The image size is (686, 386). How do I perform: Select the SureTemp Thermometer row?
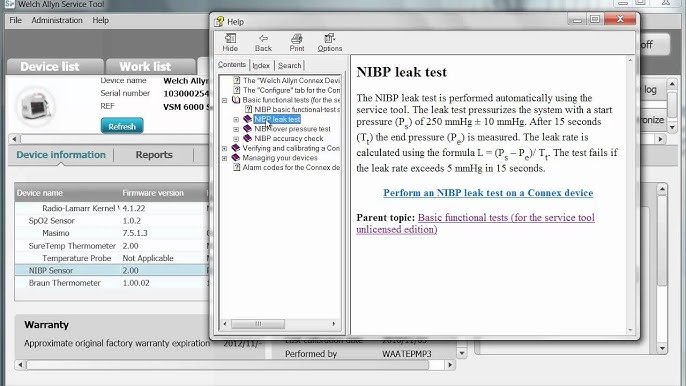click(112, 246)
